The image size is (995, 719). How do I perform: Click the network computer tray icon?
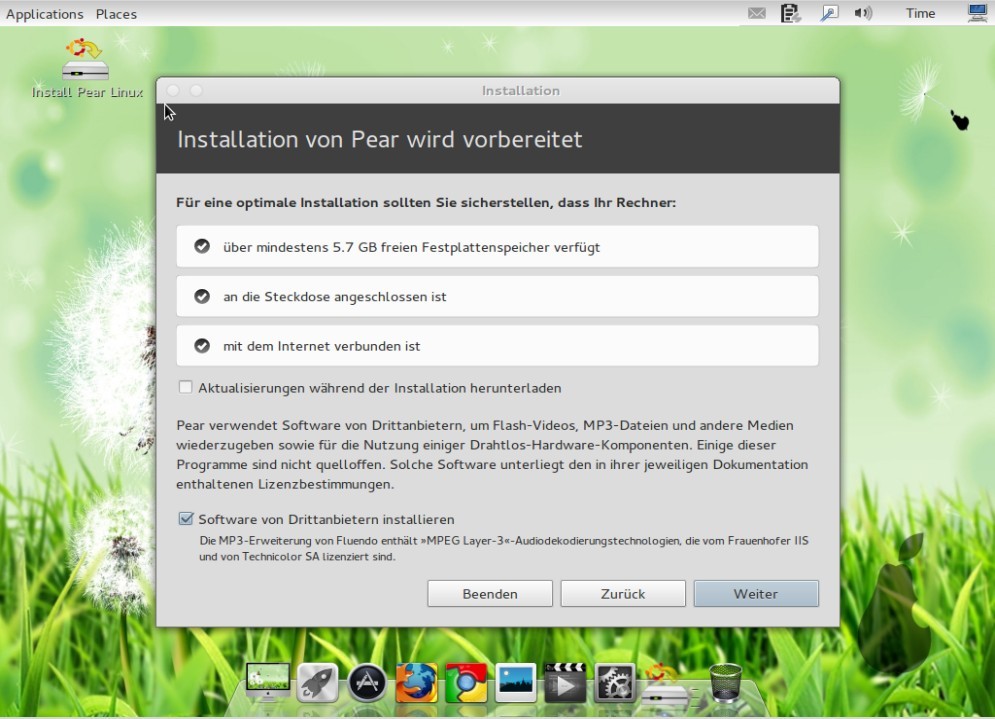pos(977,13)
